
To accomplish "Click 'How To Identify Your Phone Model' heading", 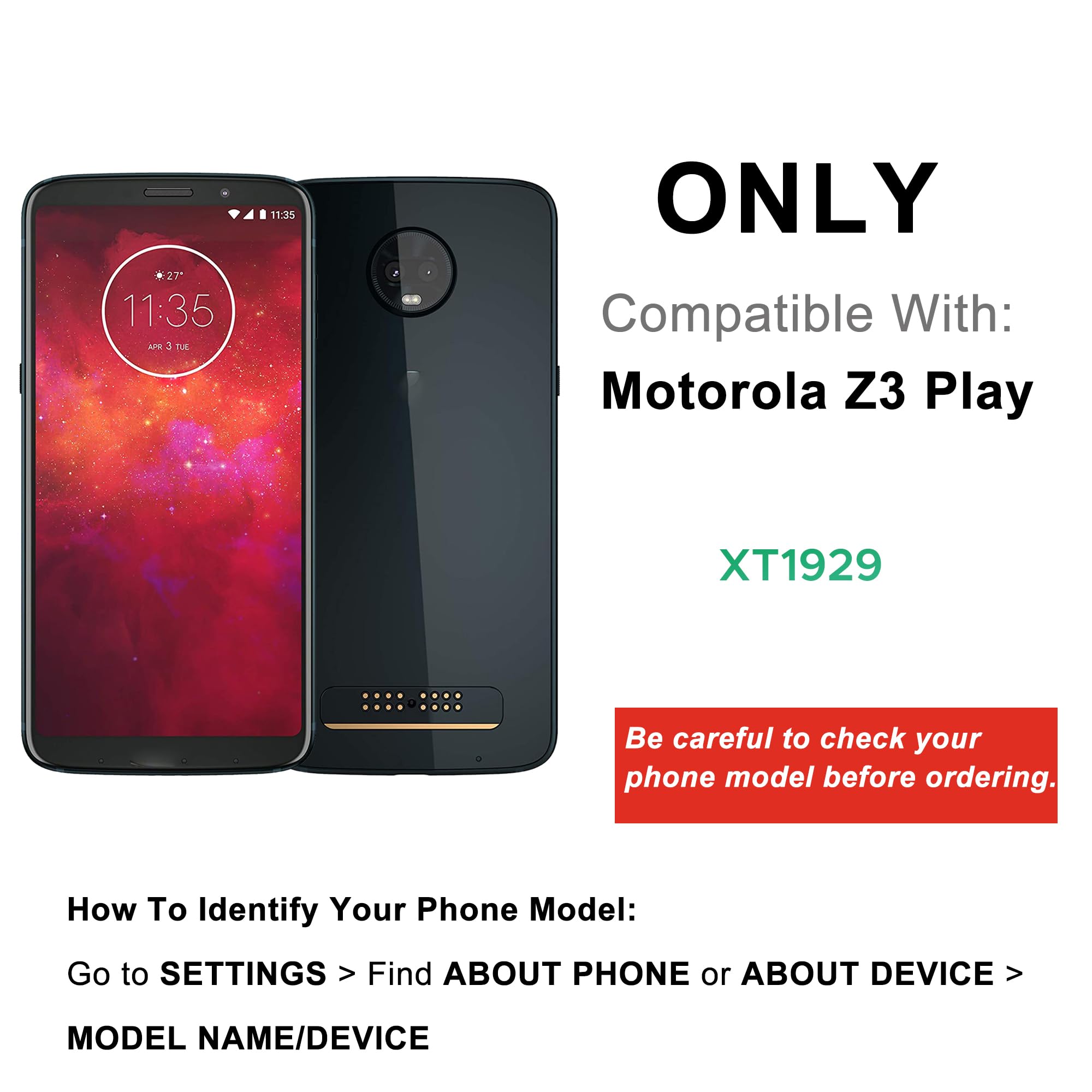I will pyautogui.click(x=352, y=910).
